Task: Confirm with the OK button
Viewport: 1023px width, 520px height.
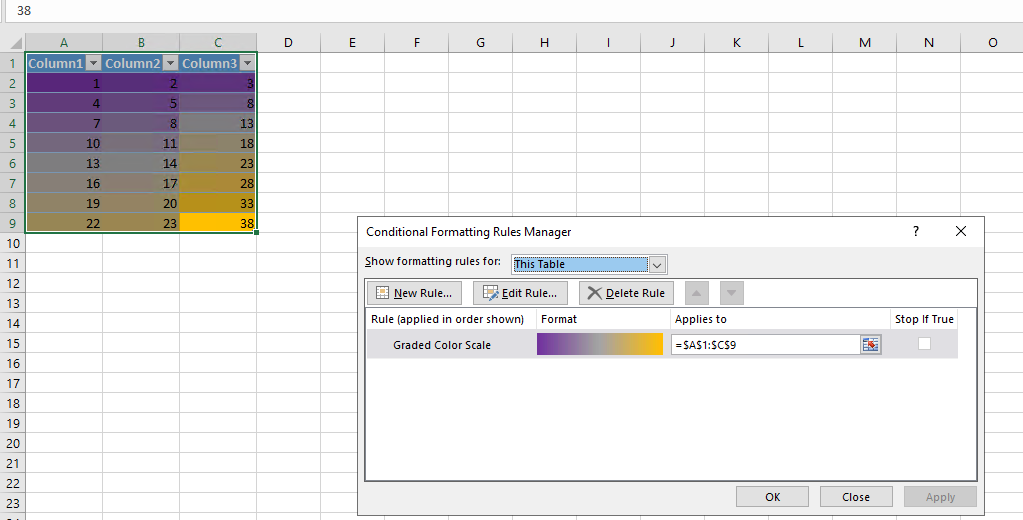Action: [772, 497]
